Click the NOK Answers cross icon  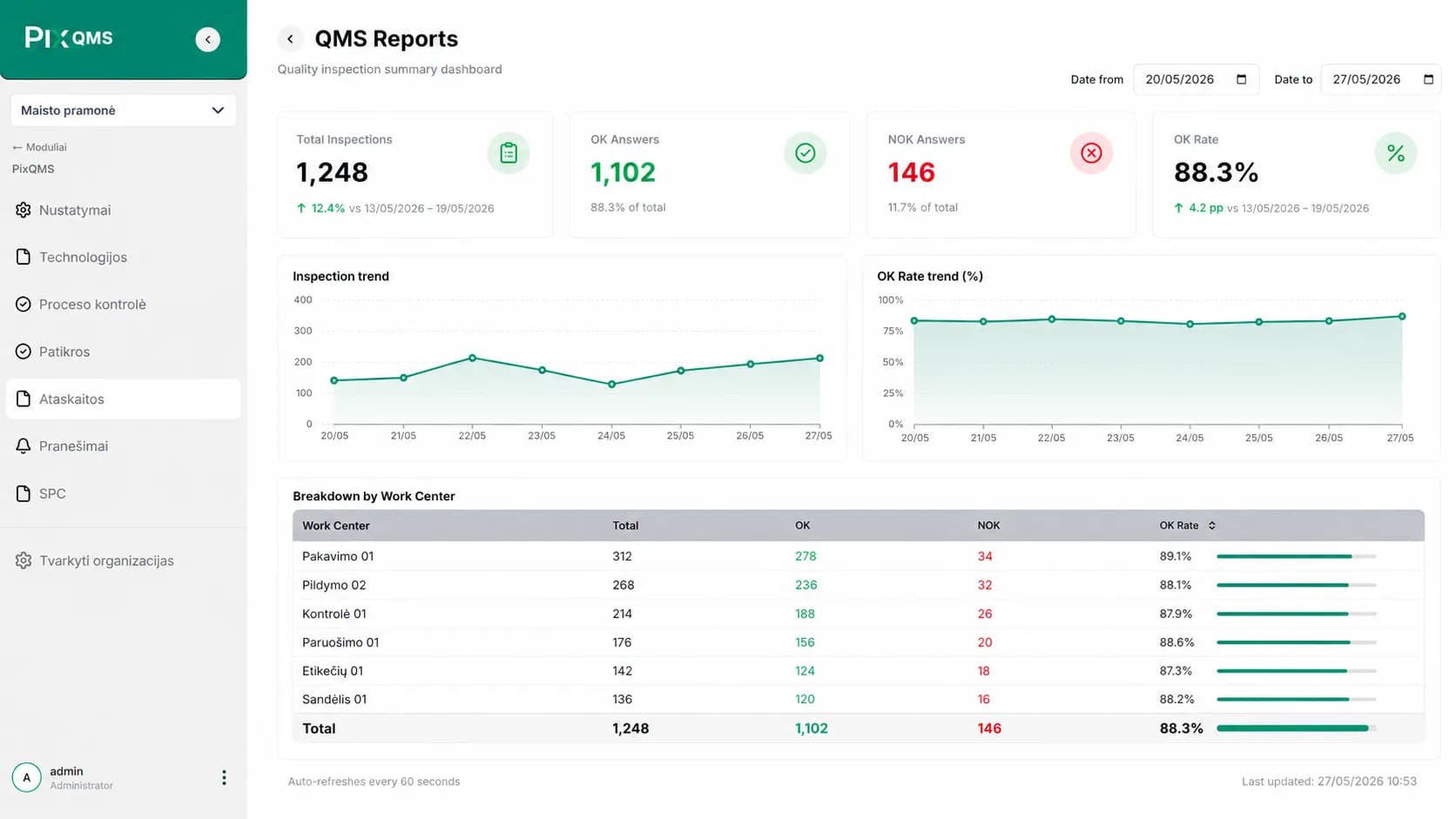pyautogui.click(x=1091, y=153)
